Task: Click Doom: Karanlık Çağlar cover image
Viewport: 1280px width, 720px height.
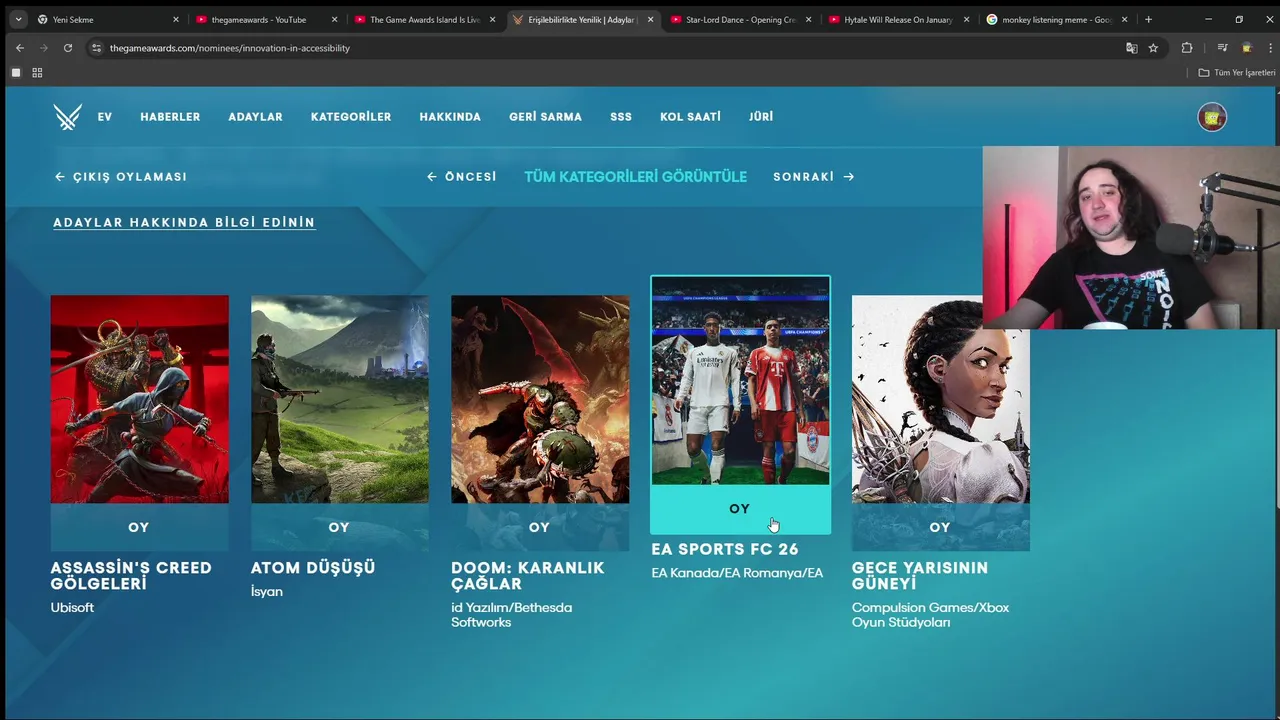Action: [540, 399]
